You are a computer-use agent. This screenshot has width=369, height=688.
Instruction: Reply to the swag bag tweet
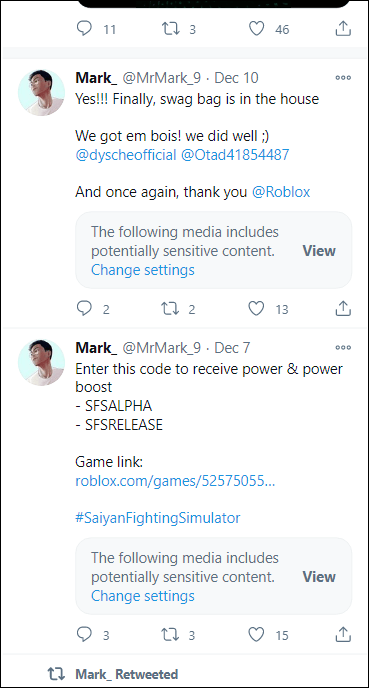[84, 309]
